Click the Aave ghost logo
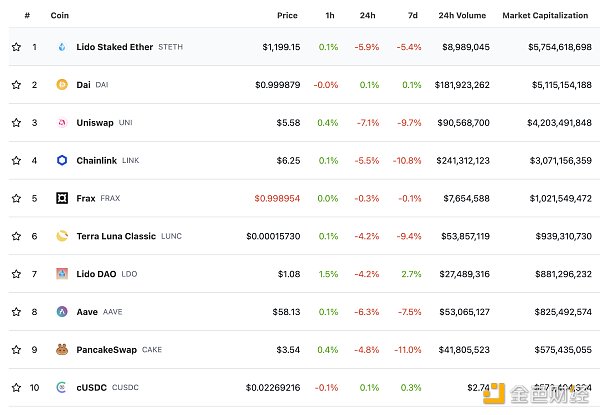600x415 pixels. pos(62,312)
